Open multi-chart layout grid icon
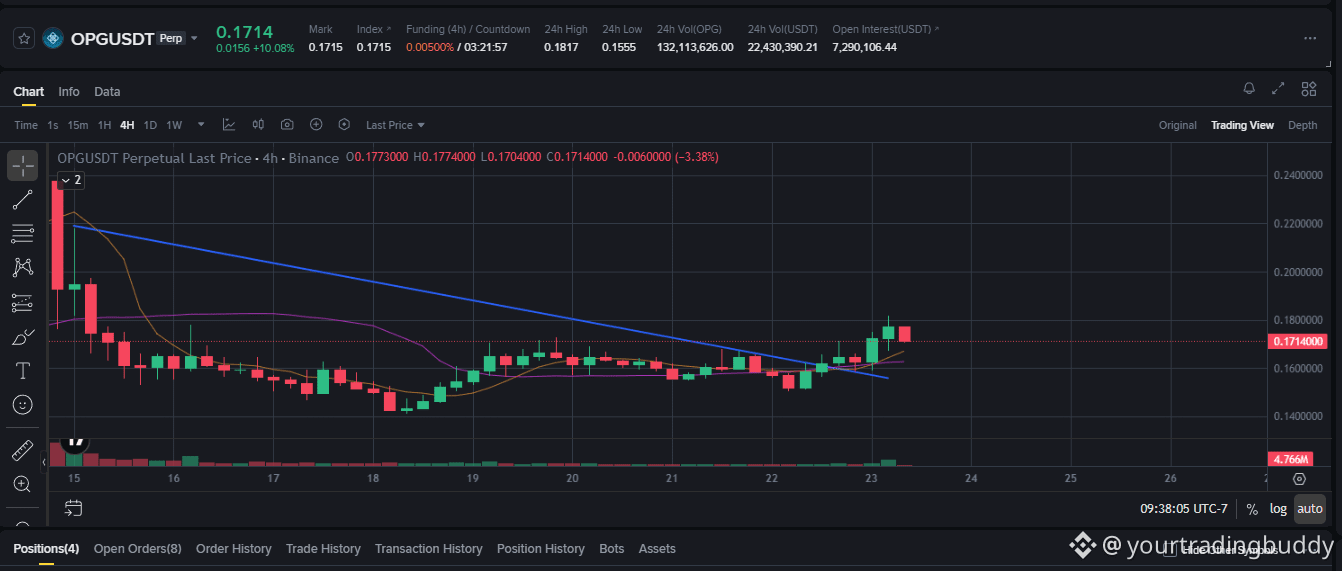The width and height of the screenshot is (1342, 571). click(1308, 89)
